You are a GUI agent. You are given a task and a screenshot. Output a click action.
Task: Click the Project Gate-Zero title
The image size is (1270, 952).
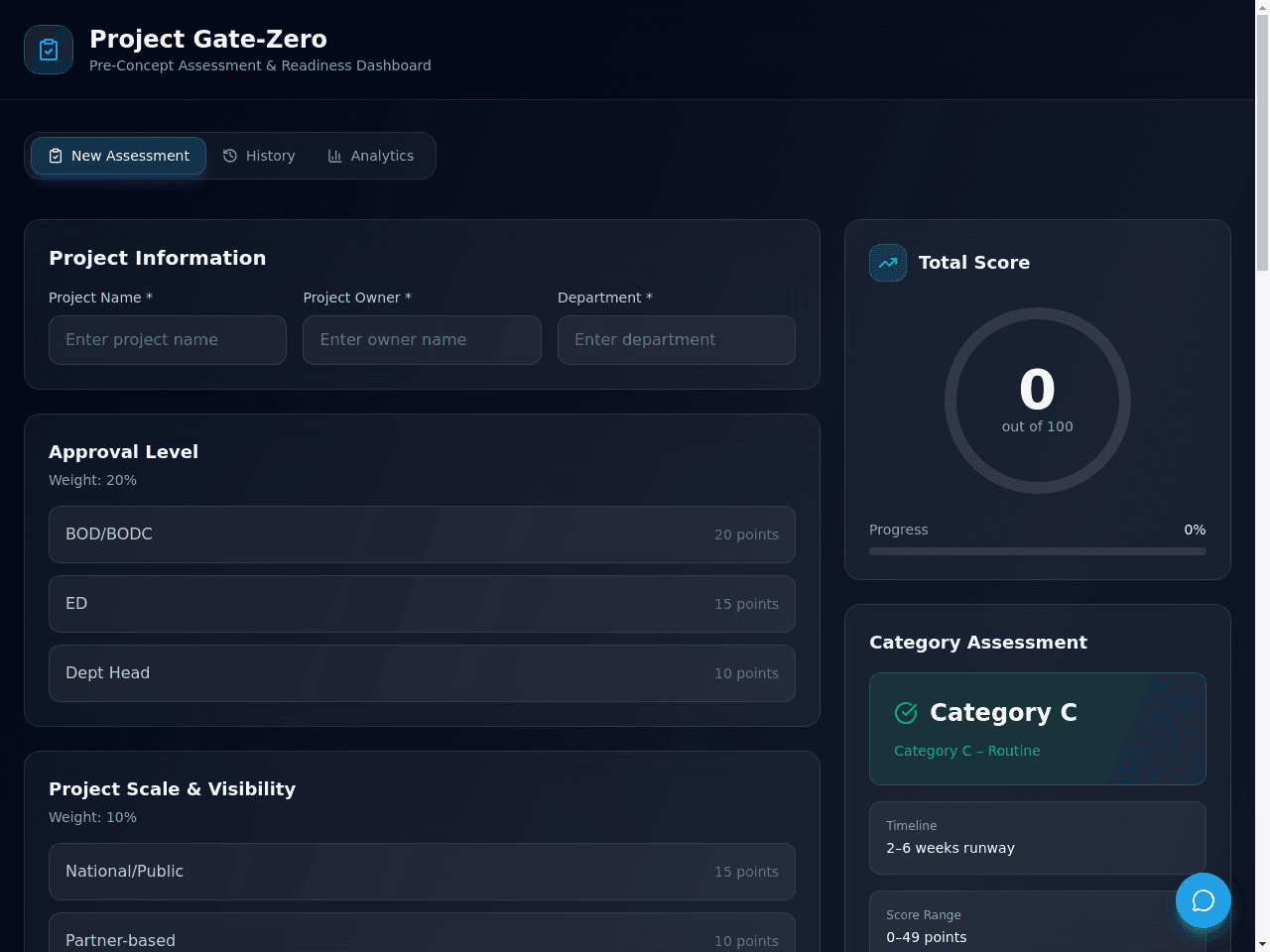[208, 39]
